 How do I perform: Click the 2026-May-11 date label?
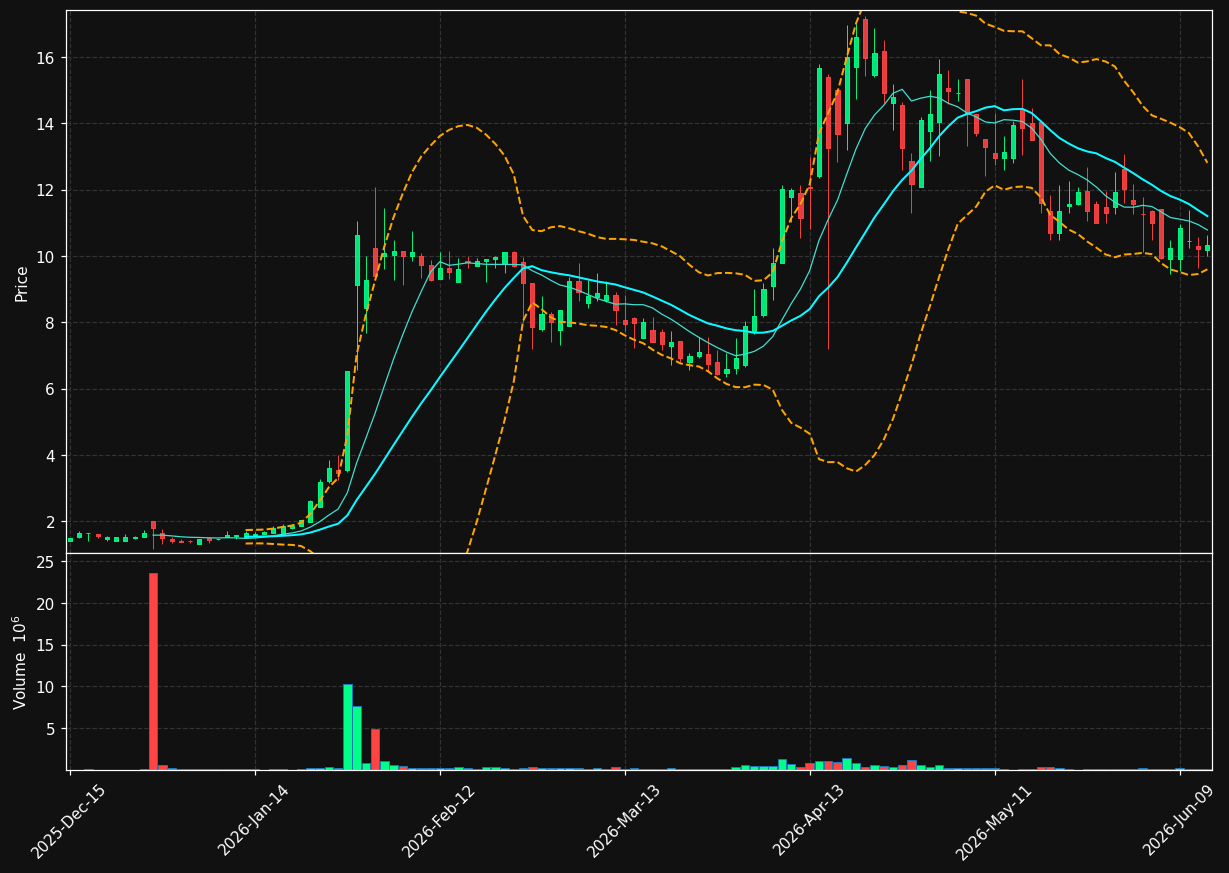pyautogui.click(x=994, y=821)
